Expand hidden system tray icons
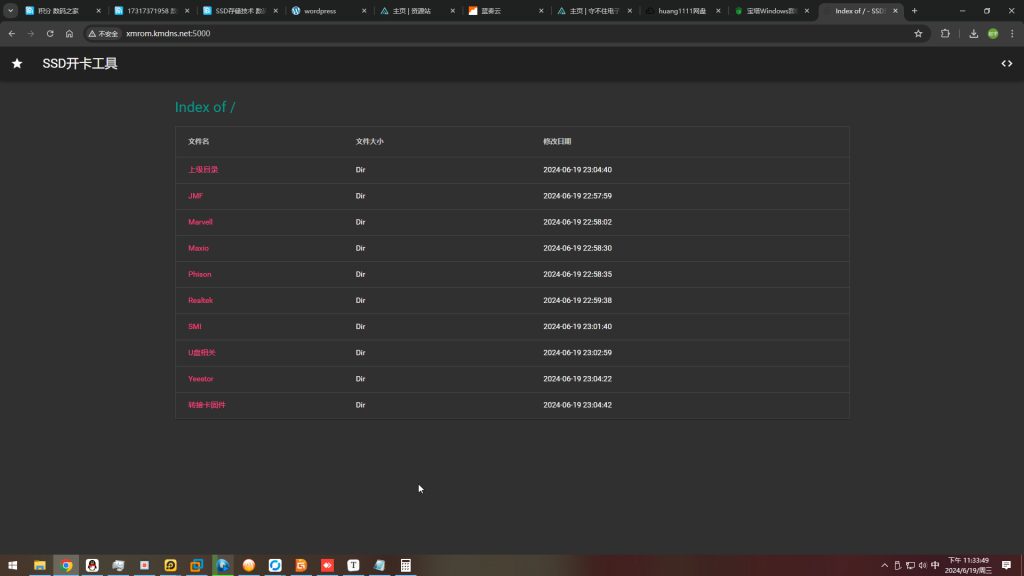 click(884, 565)
